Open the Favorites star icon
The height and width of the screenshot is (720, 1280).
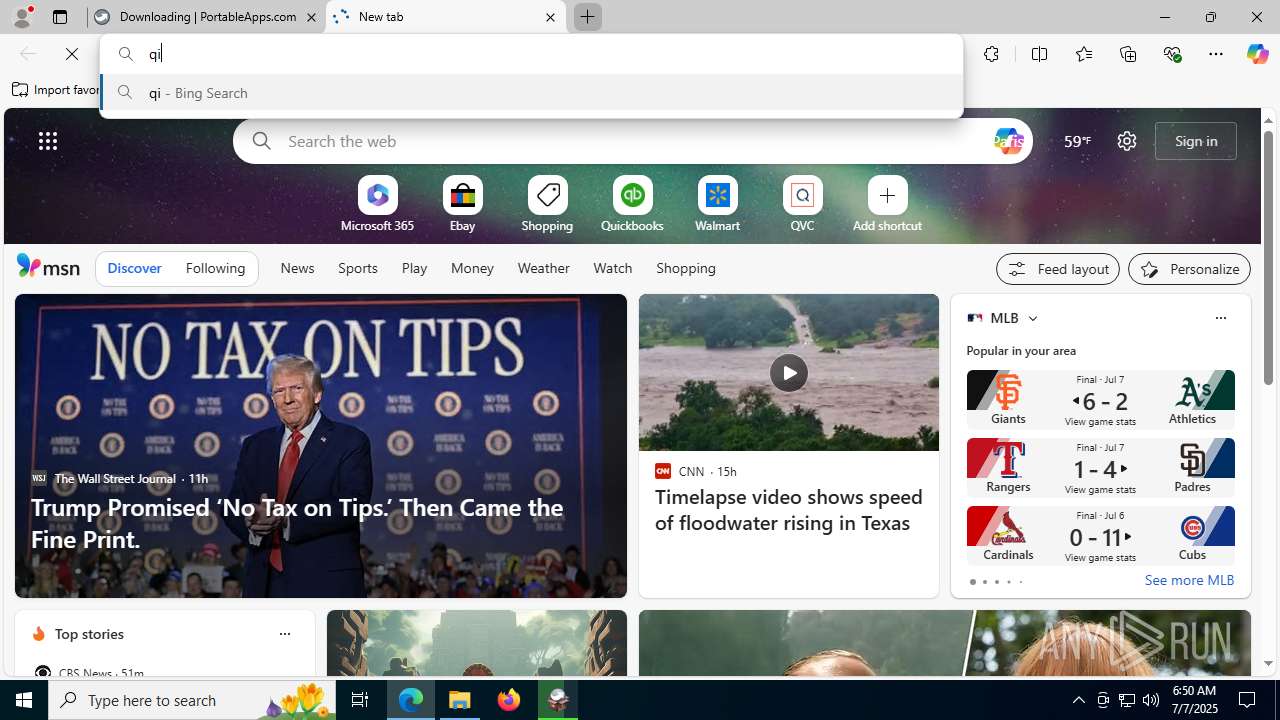coord(1084,54)
